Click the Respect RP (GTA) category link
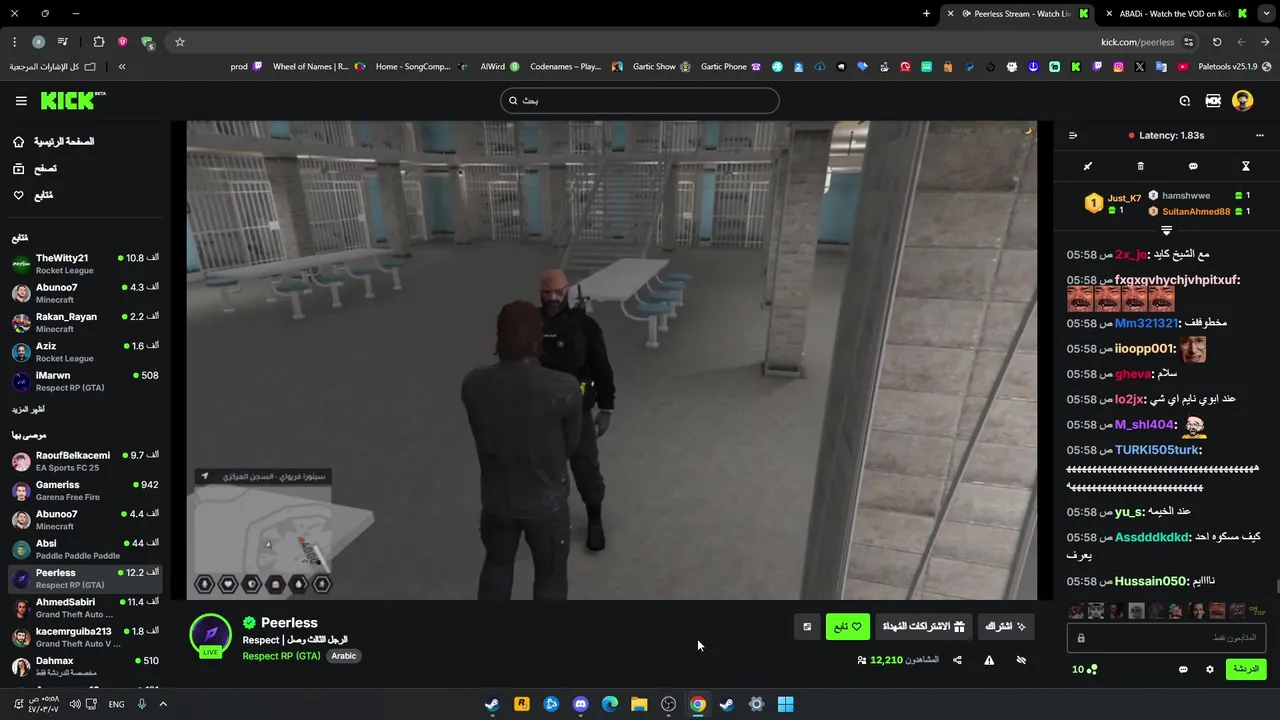This screenshot has width=1280, height=720. point(281,656)
